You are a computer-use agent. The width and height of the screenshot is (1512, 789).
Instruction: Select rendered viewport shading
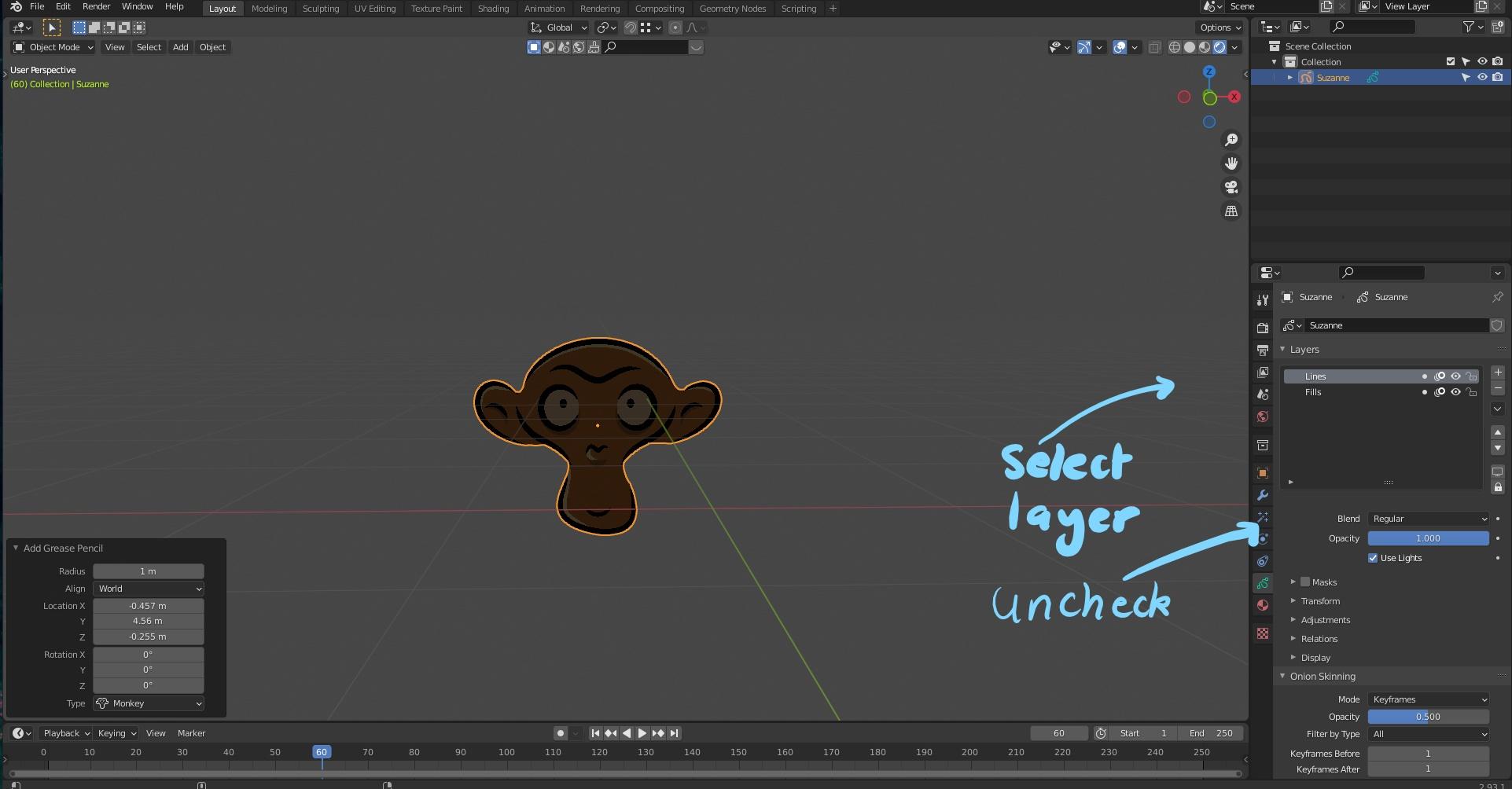point(1220,47)
